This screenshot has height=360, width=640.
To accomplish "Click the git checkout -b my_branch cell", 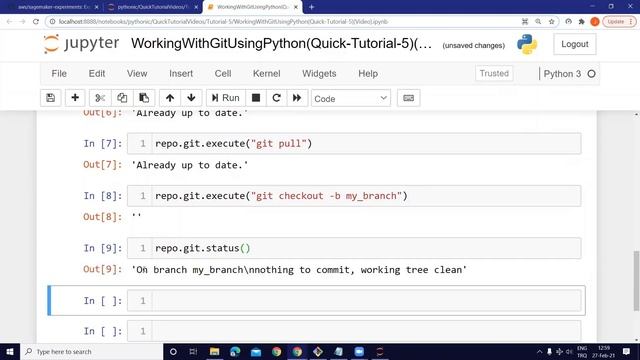I will (x=354, y=196).
